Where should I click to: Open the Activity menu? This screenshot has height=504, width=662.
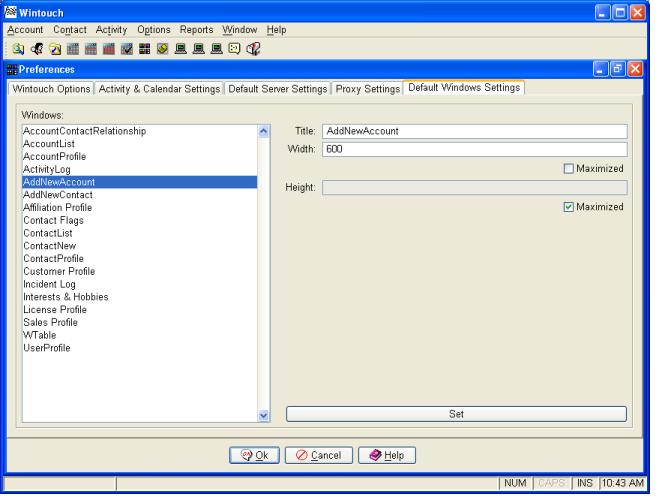(x=111, y=30)
